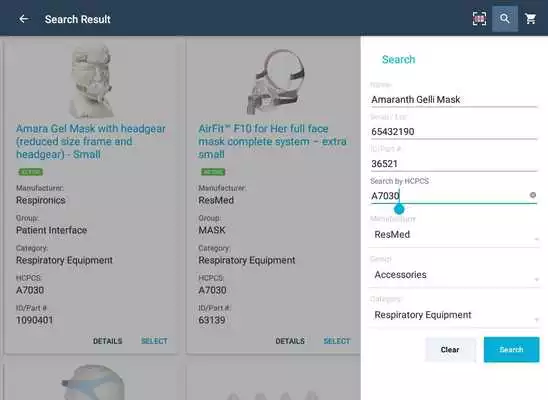
Task: Edit the serial number field 65432190
Action: (x=454, y=132)
